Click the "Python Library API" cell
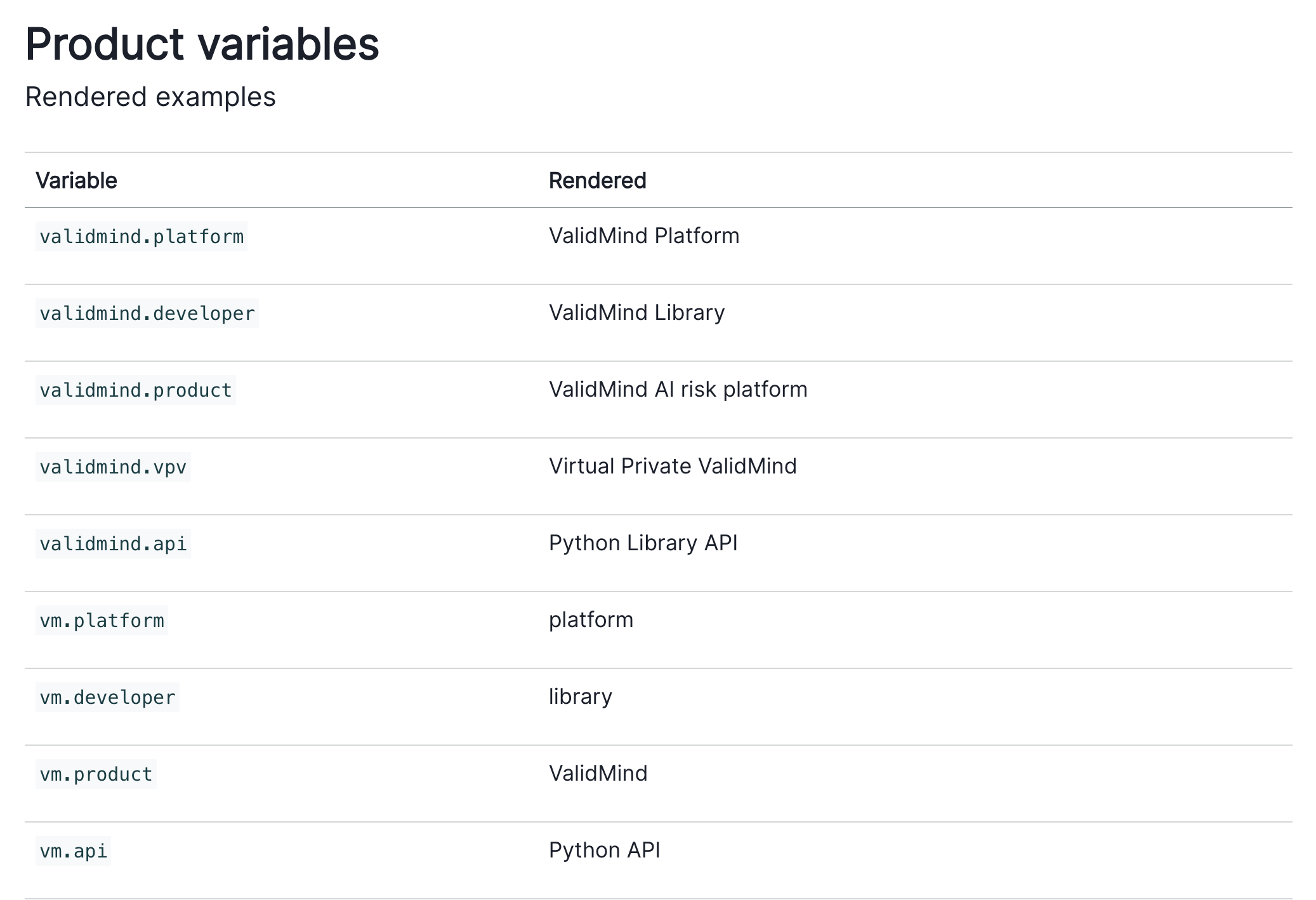Screen dimensions: 1316x900 tap(643, 543)
